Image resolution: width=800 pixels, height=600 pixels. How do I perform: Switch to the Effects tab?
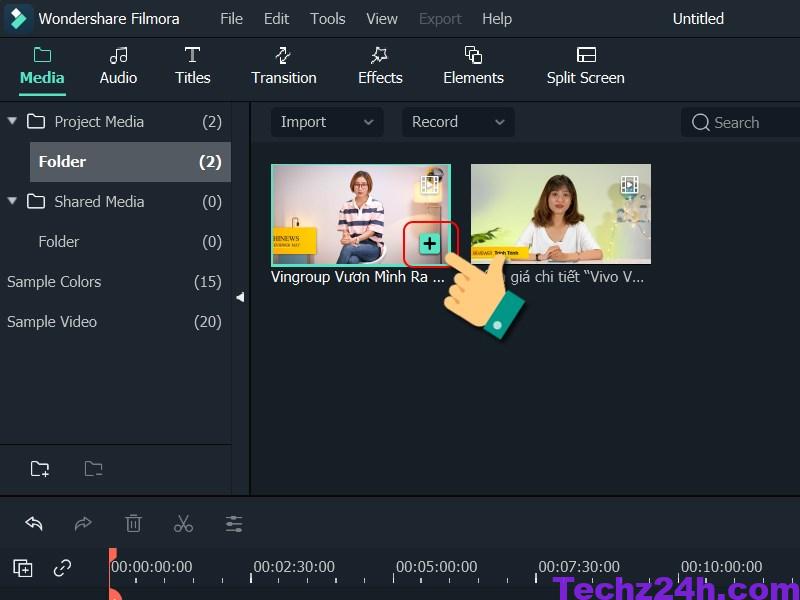380,66
